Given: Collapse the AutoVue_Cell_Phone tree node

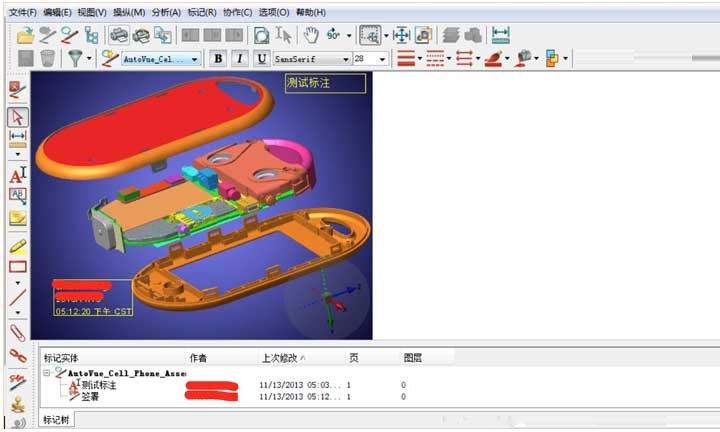Looking at the screenshot, I should point(46,373).
